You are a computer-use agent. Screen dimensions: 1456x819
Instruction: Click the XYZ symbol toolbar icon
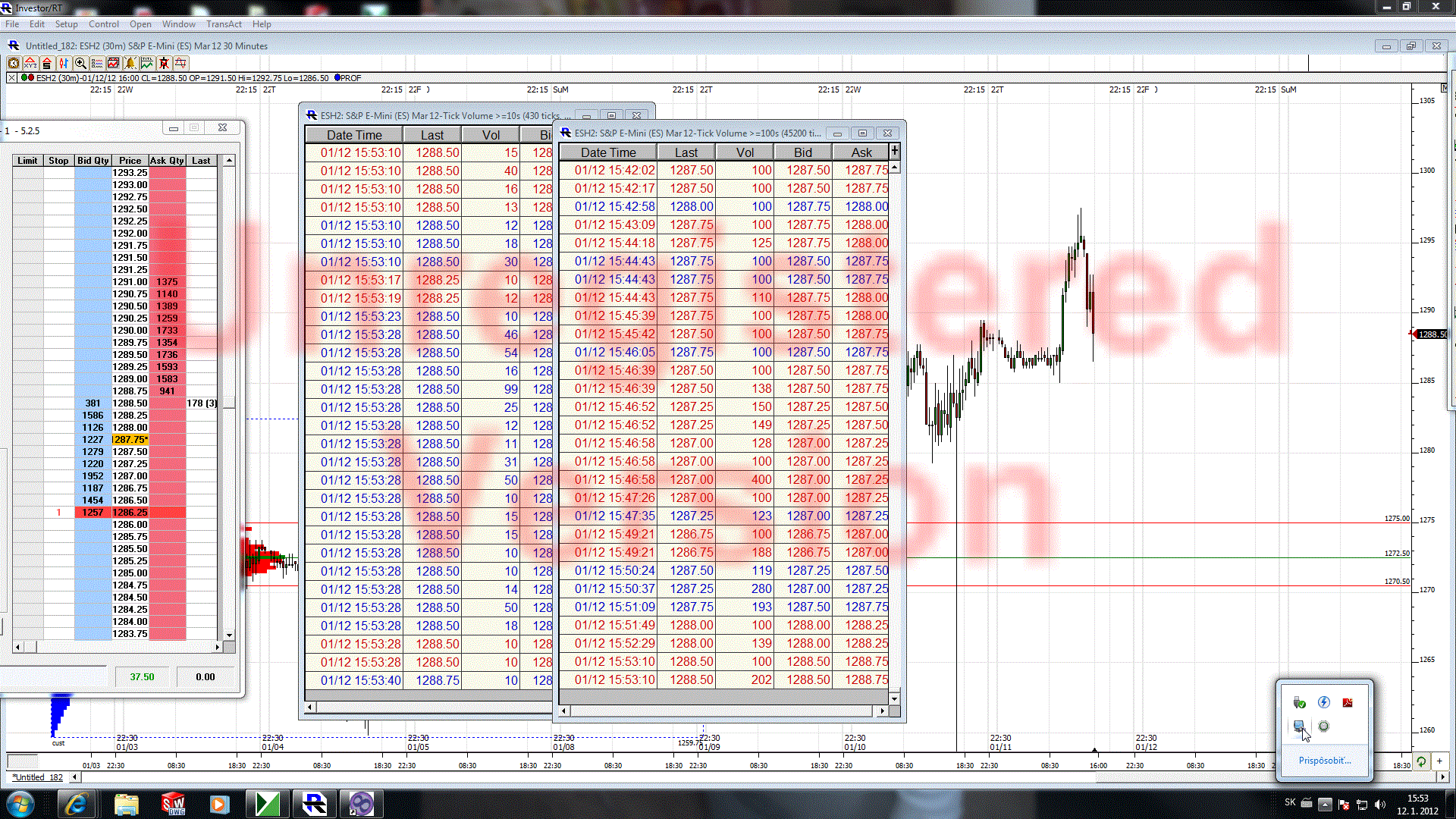coord(30,64)
